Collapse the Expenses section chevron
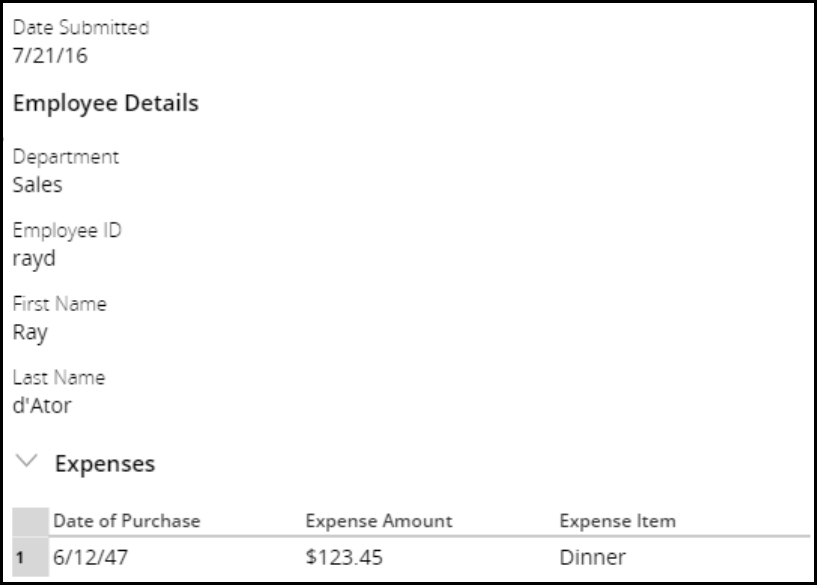Screen dimensions: 817x585 pos(28,462)
